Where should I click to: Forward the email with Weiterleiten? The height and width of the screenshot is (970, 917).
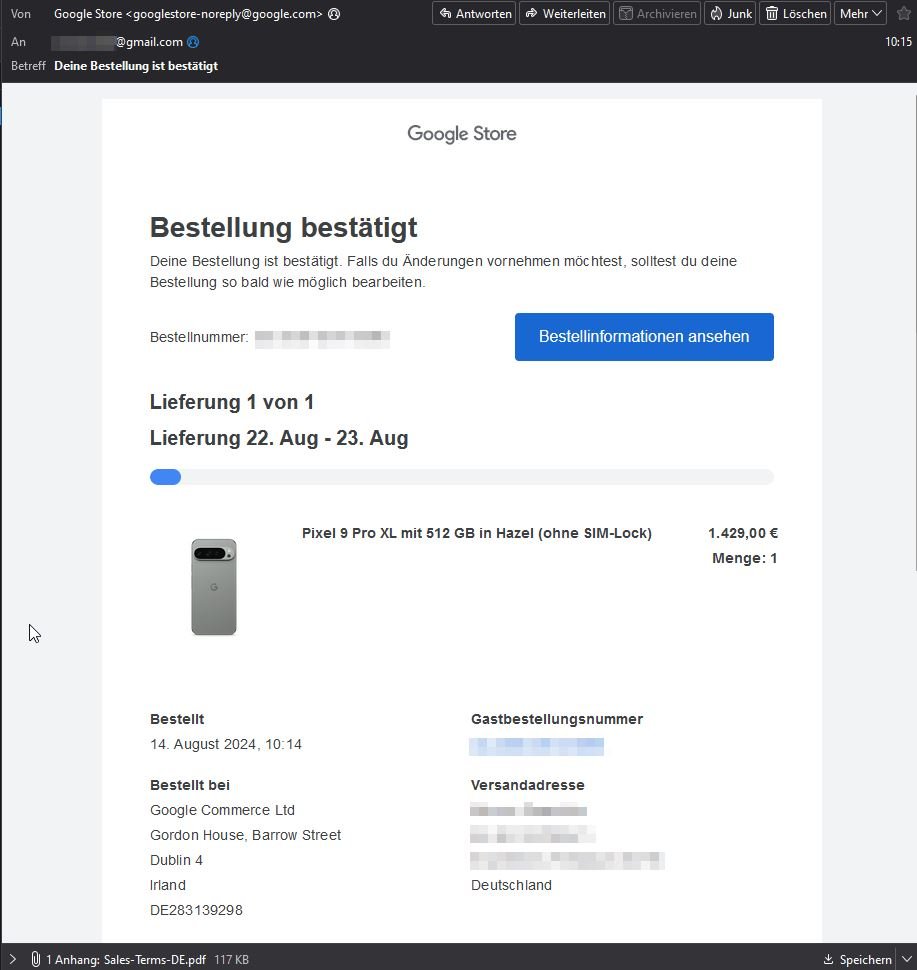coord(564,14)
